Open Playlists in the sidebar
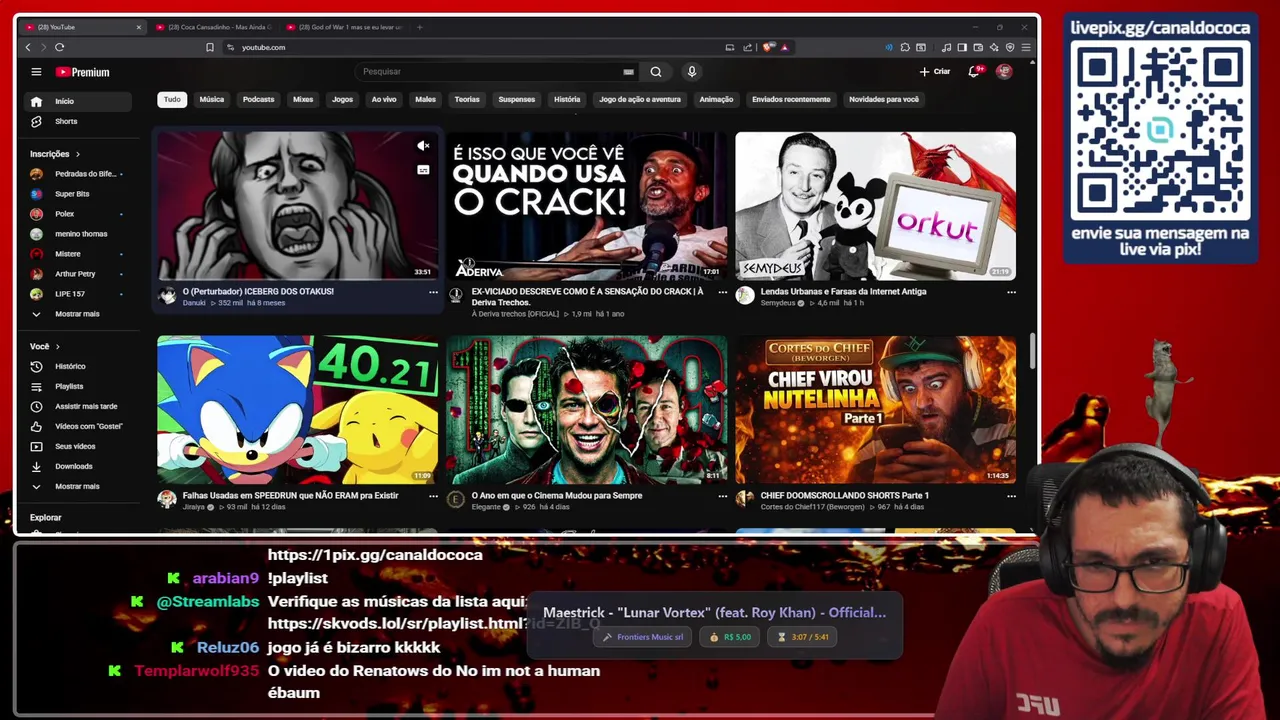The height and width of the screenshot is (720, 1280). [x=78, y=386]
